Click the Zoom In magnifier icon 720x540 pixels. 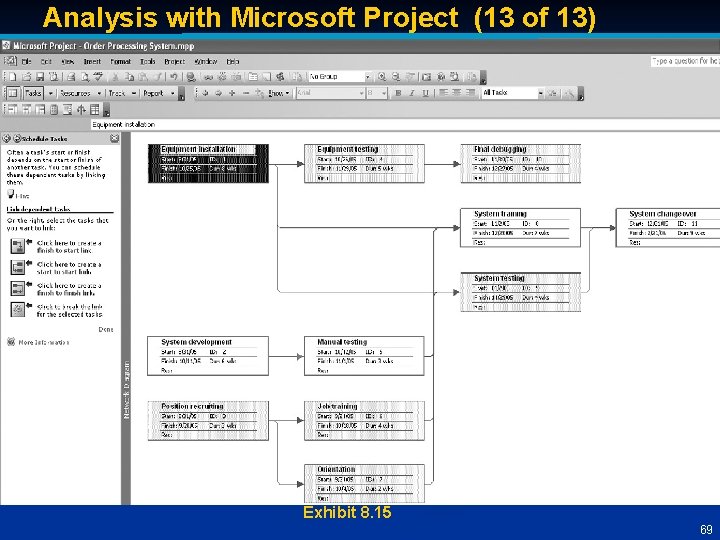coord(382,77)
